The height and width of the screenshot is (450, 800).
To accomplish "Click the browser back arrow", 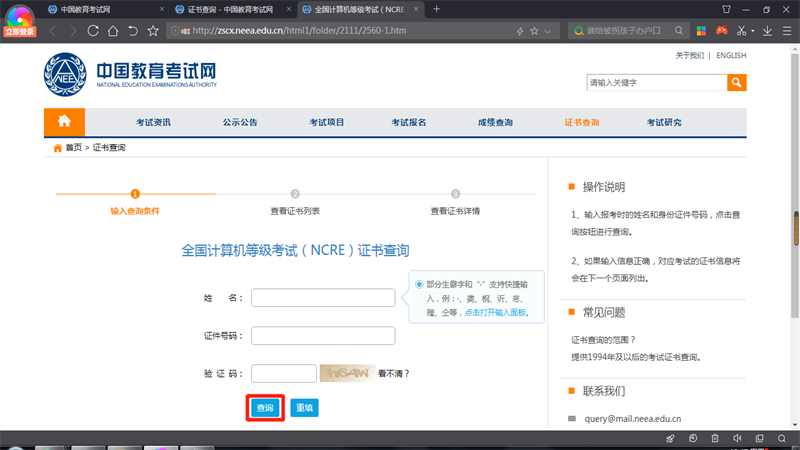I will point(53,31).
